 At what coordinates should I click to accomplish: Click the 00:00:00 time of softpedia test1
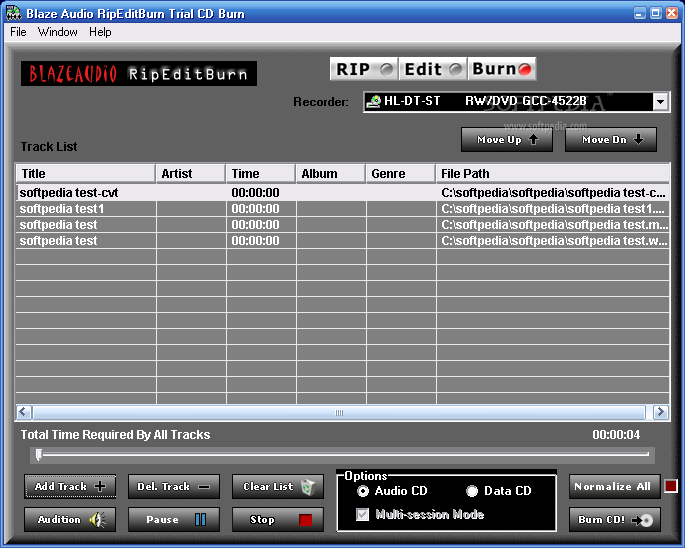256,209
